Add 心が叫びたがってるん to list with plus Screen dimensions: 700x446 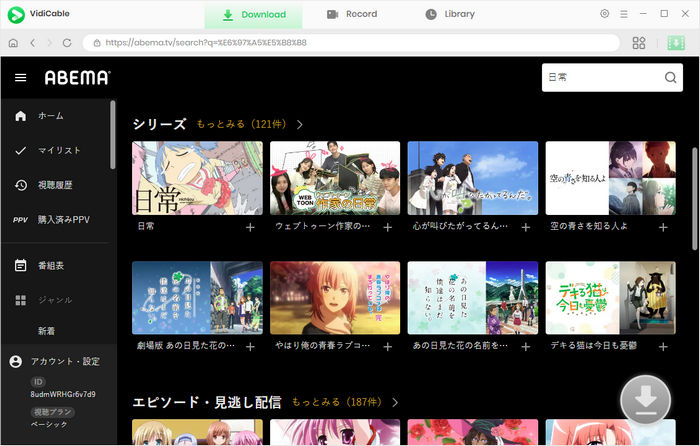pos(525,228)
